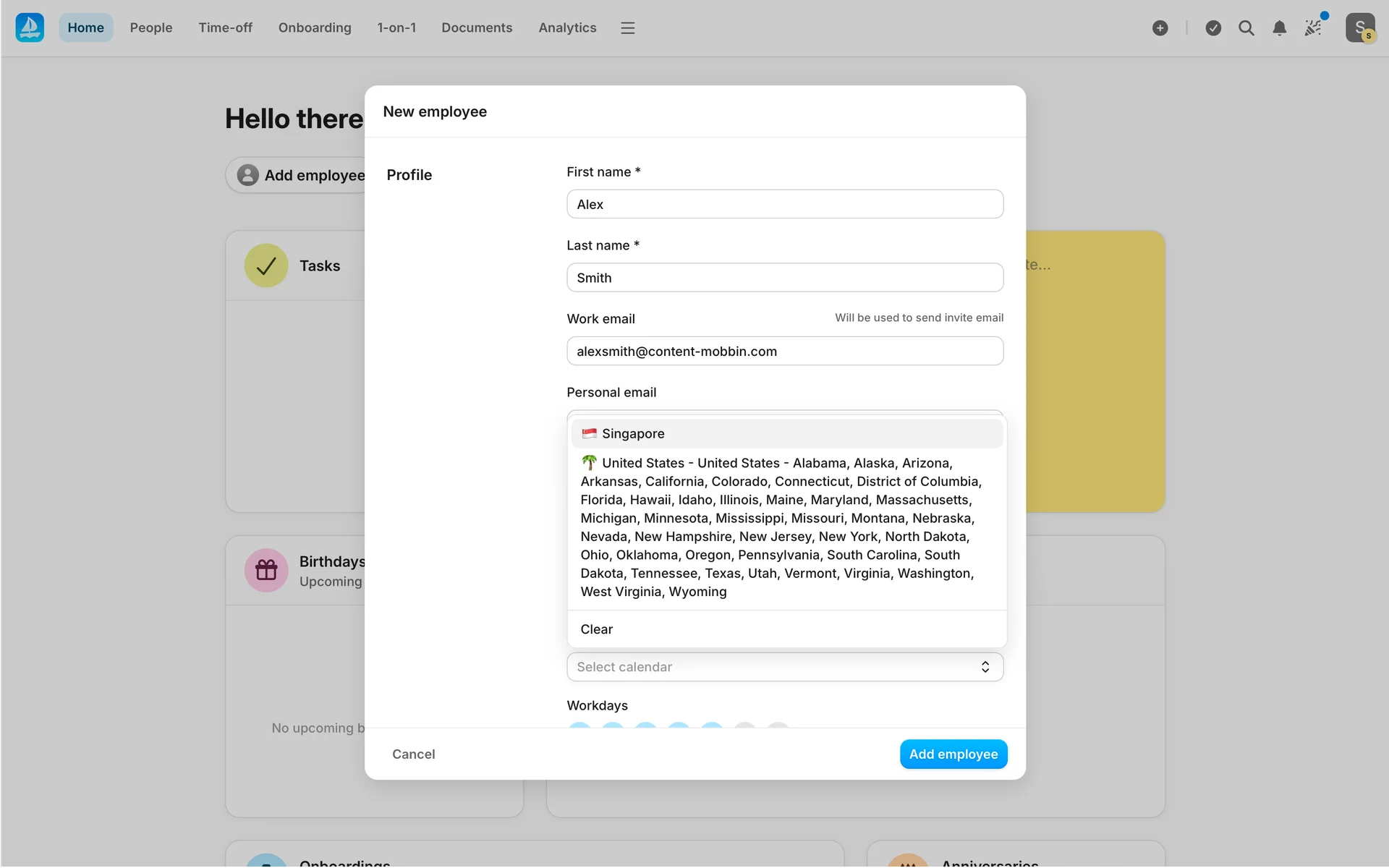This screenshot has height=868, width=1389.
Task: Click the plus add-new icon in header
Action: pyautogui.click(x=1160, y=27)
